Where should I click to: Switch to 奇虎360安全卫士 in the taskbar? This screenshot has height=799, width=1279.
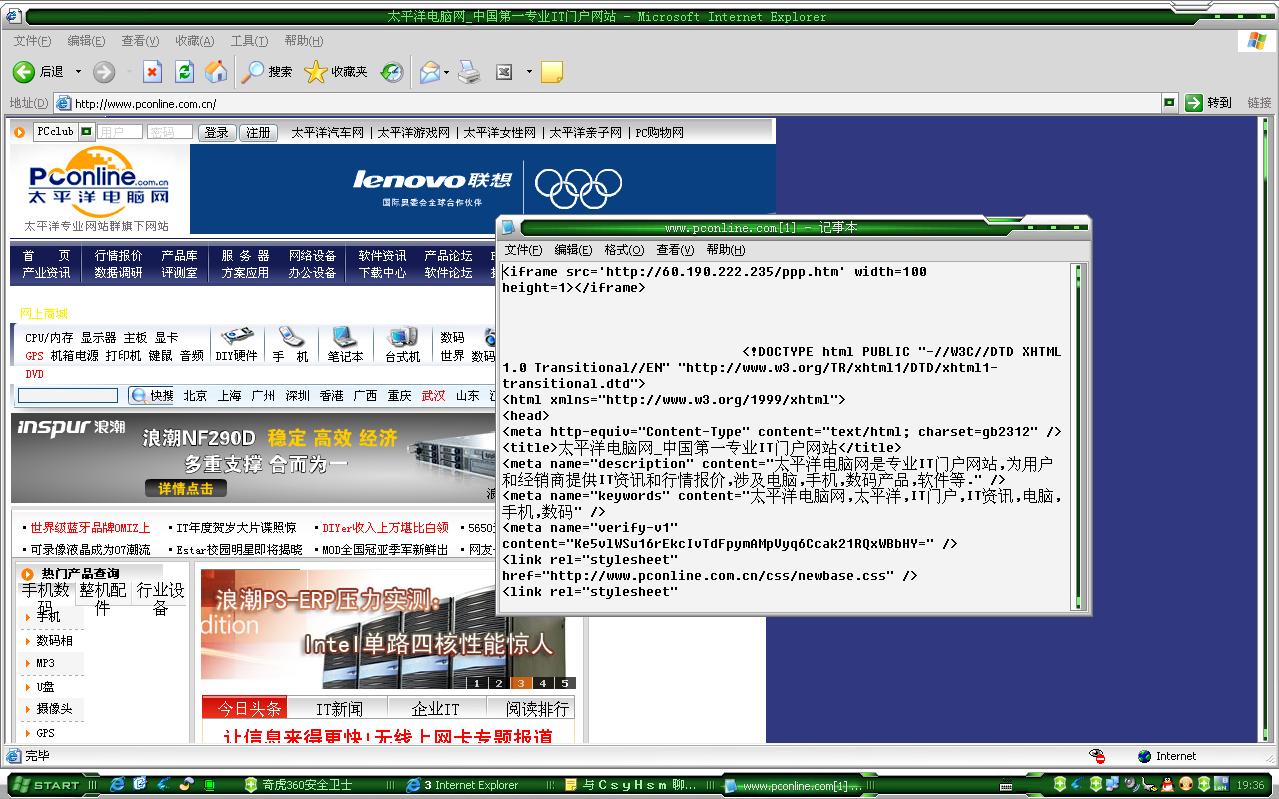point(299,785)
